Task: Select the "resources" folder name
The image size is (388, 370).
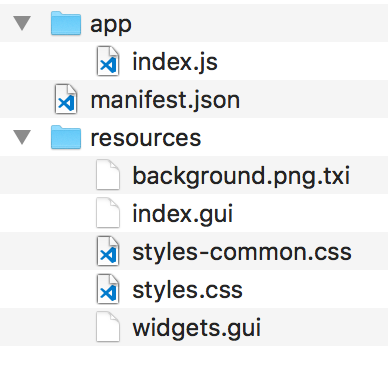Action: click(146, 138)
